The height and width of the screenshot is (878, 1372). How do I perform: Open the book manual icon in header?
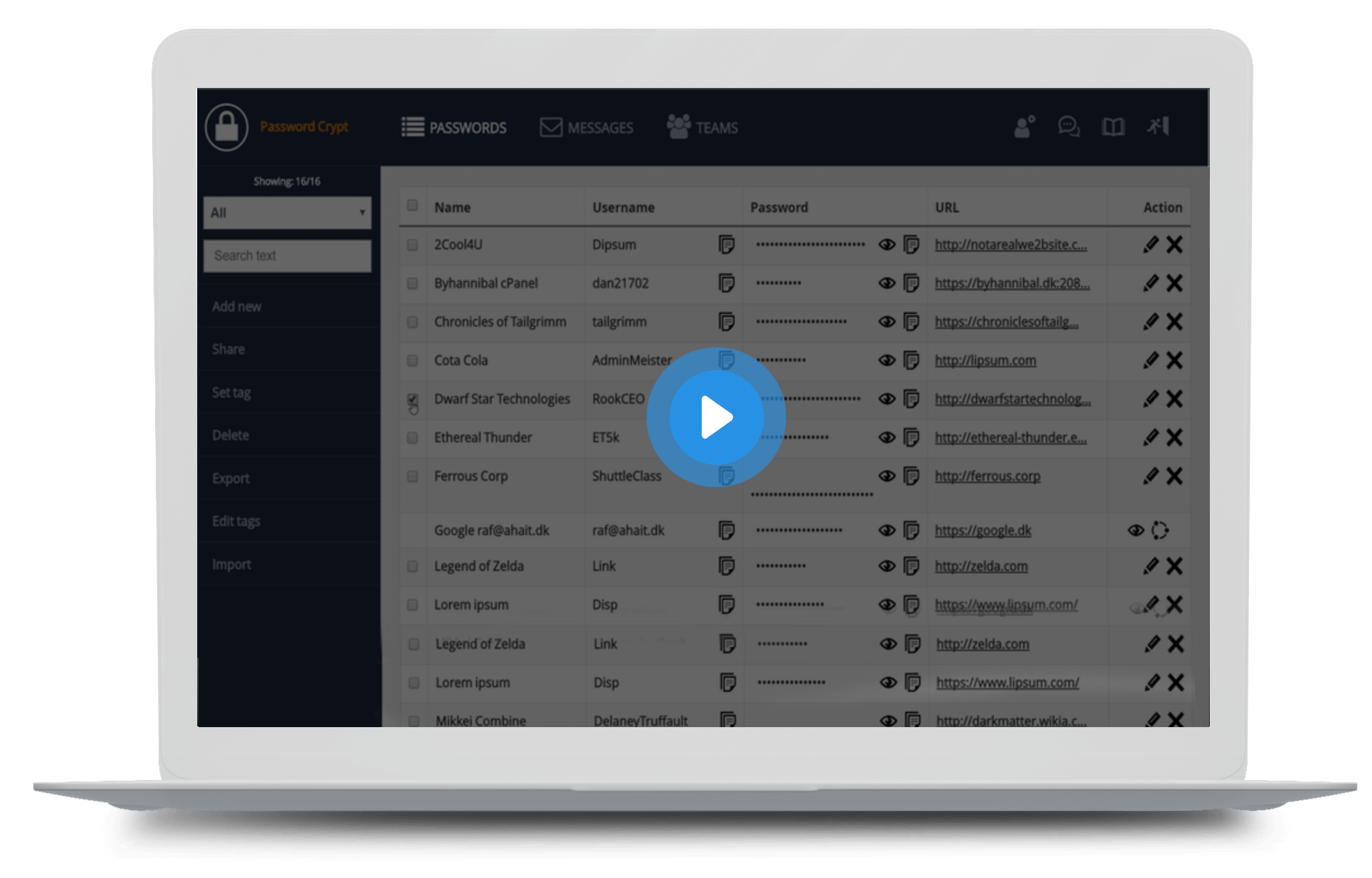point(1113,127)
